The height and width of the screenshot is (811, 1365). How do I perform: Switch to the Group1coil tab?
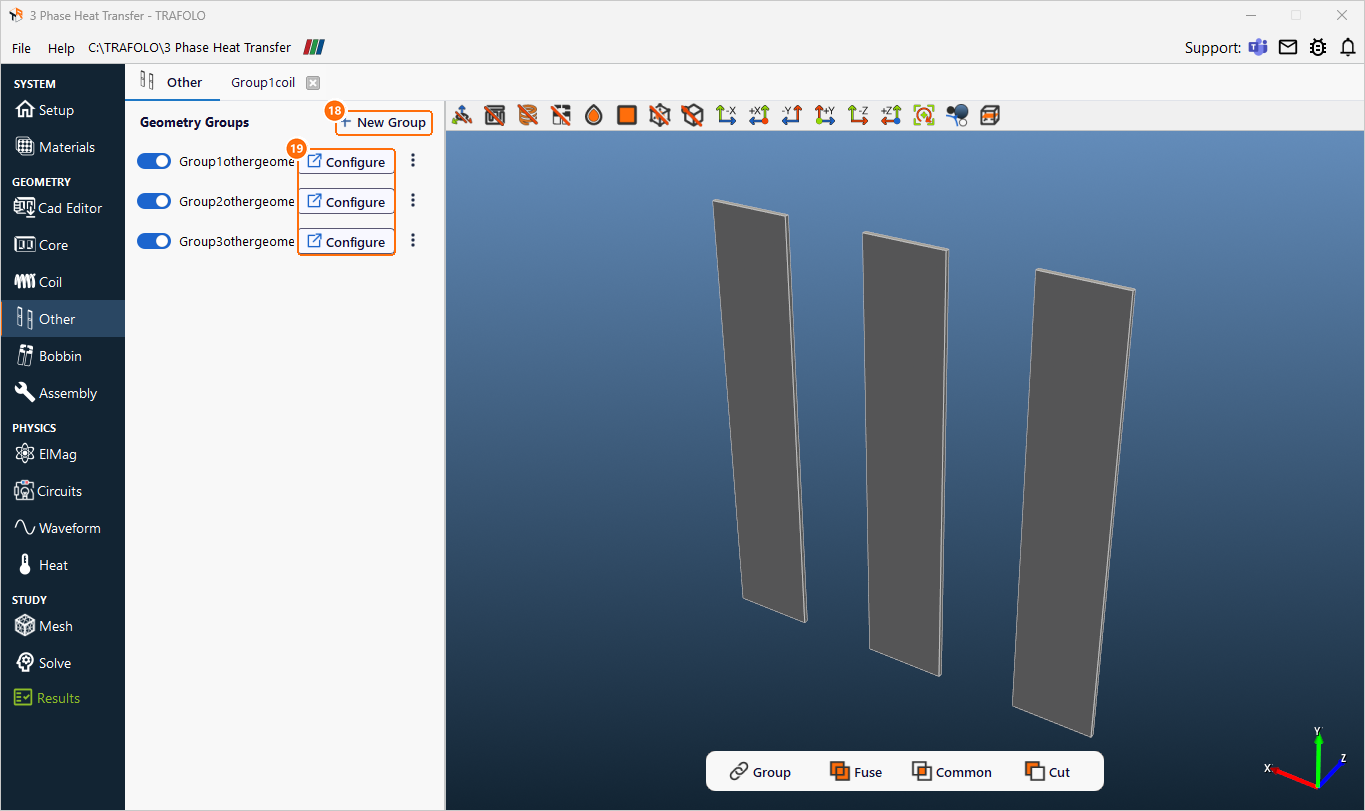(264, 83)
